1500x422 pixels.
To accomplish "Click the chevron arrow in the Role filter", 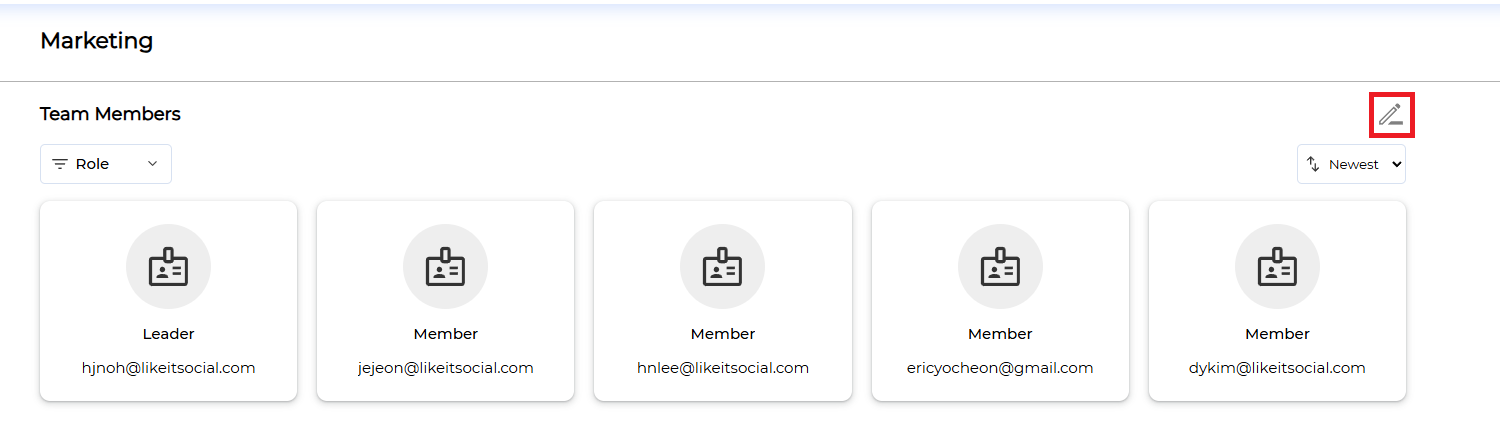I will coord(152,164).
